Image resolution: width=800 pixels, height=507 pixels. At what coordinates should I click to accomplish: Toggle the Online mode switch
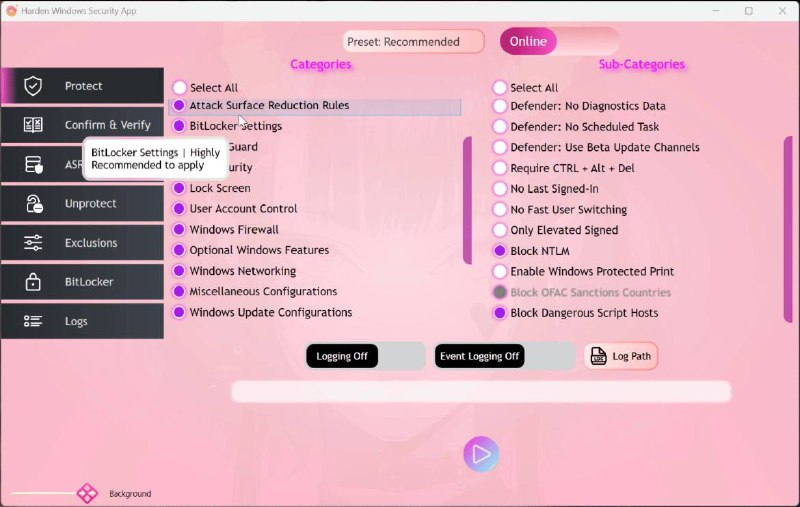click(x=560, y=41)
